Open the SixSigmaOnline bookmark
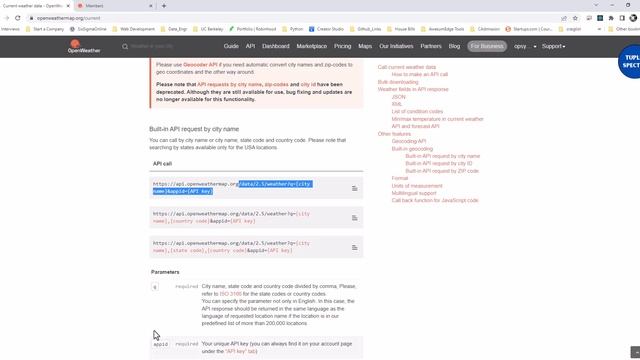The image size is (640, 360). [88, 29]
